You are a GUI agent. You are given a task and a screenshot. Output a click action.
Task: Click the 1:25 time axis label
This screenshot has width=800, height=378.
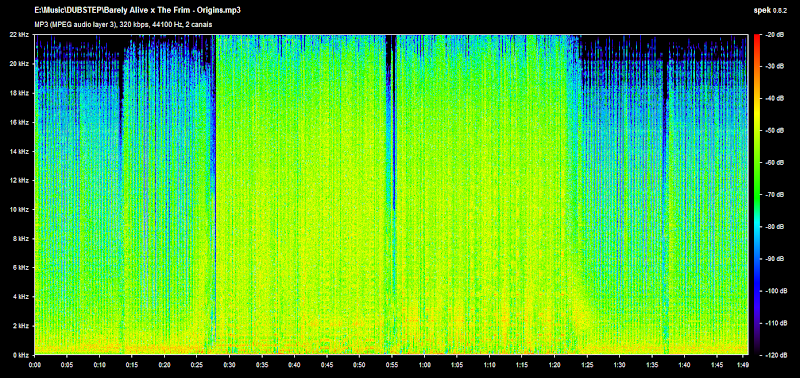pos(587,365)
